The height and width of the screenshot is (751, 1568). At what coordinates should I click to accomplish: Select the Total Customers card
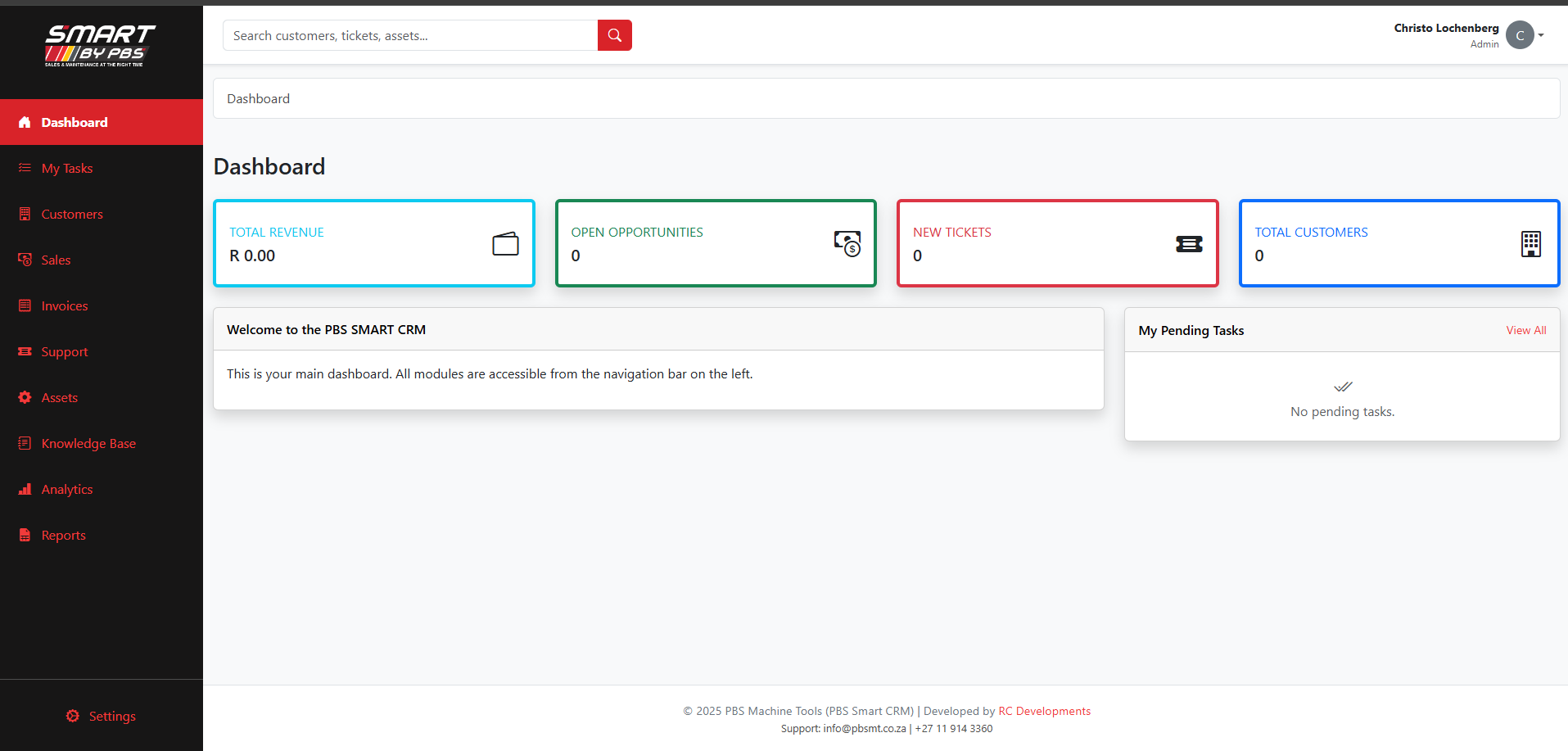tap(1399, 243)
